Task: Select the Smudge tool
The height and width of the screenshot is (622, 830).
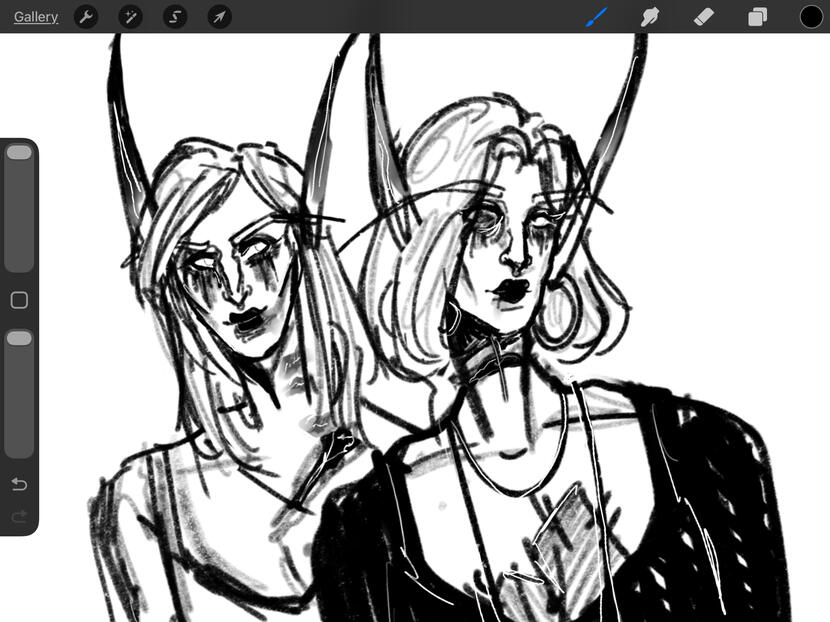Action: 650,17
